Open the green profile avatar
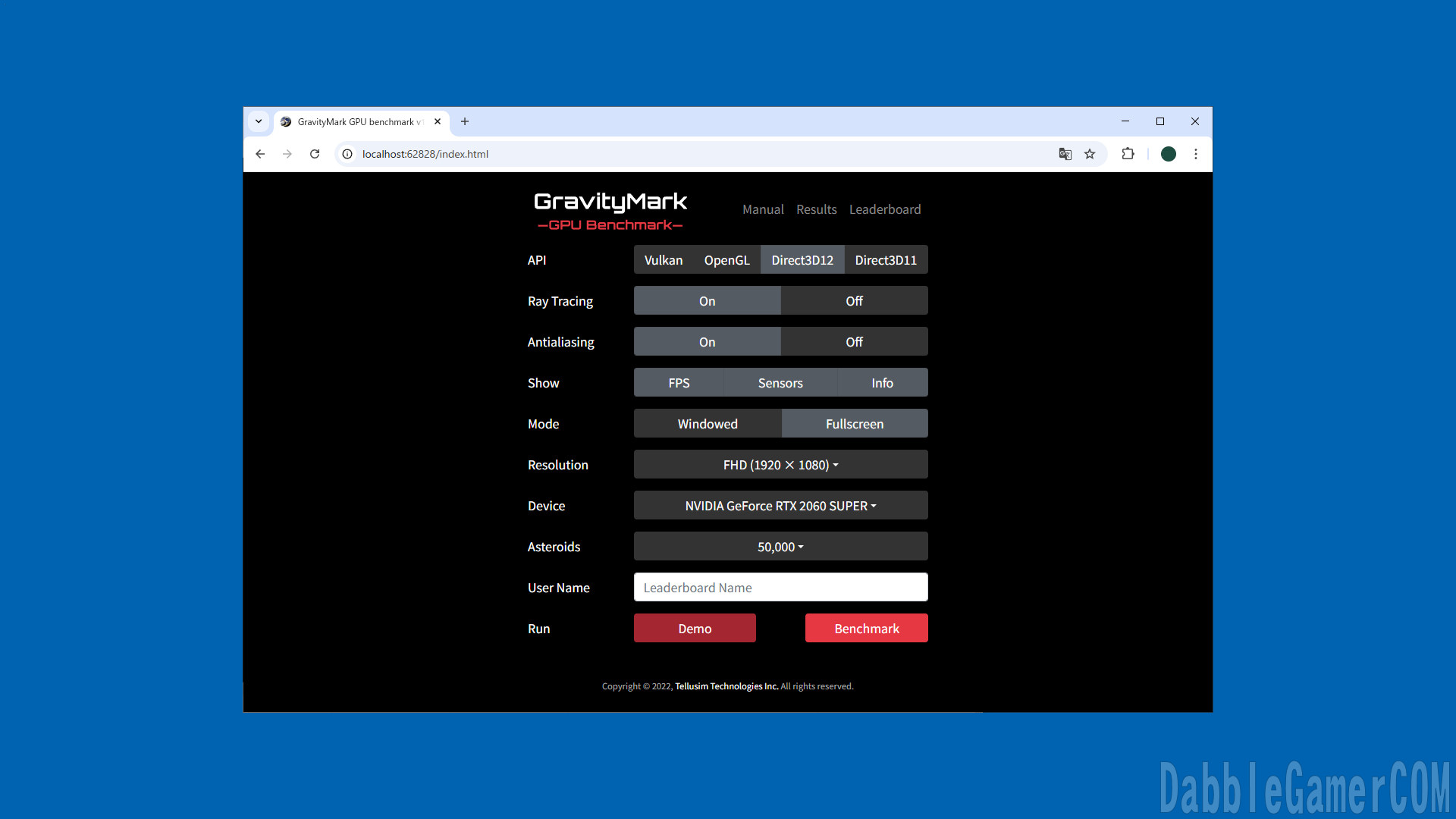This screenshot has width=1456, height=819. tap(1169, 154)
